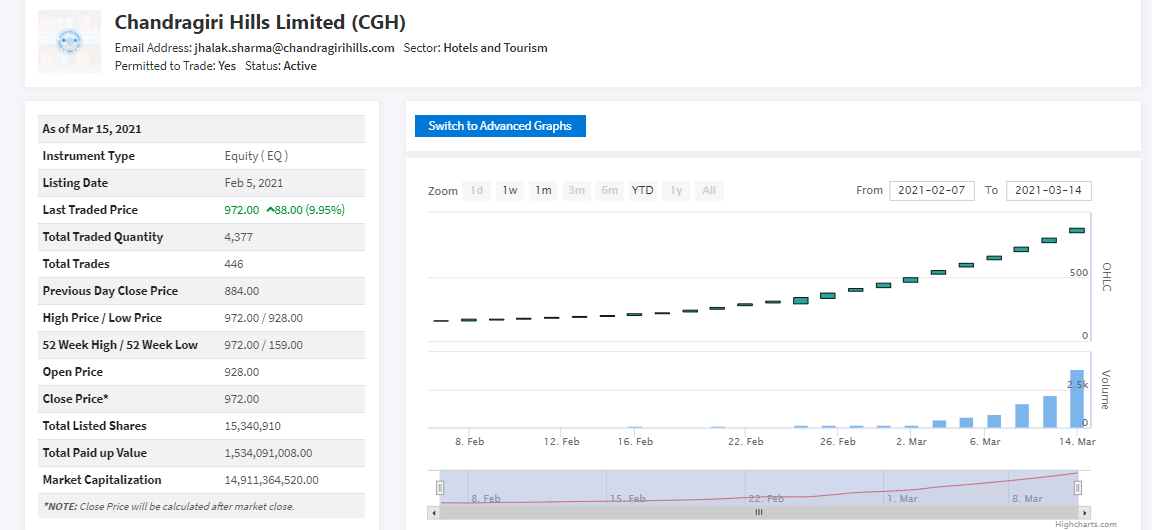Open the Highcharts.com credit link
This screenshot has width=1152, height=530.
coord(1085,524)
